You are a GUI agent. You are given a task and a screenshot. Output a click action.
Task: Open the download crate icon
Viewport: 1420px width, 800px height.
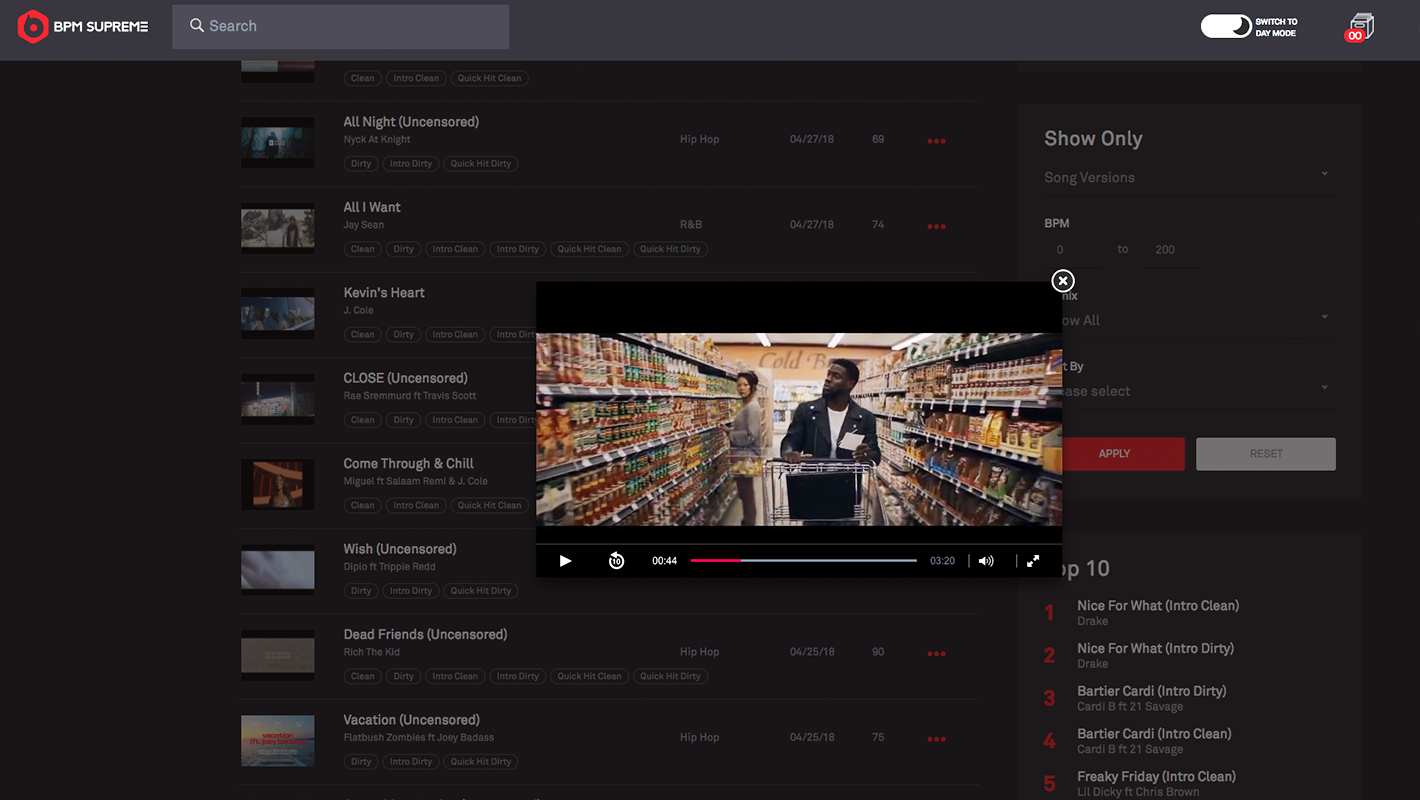1360,27
